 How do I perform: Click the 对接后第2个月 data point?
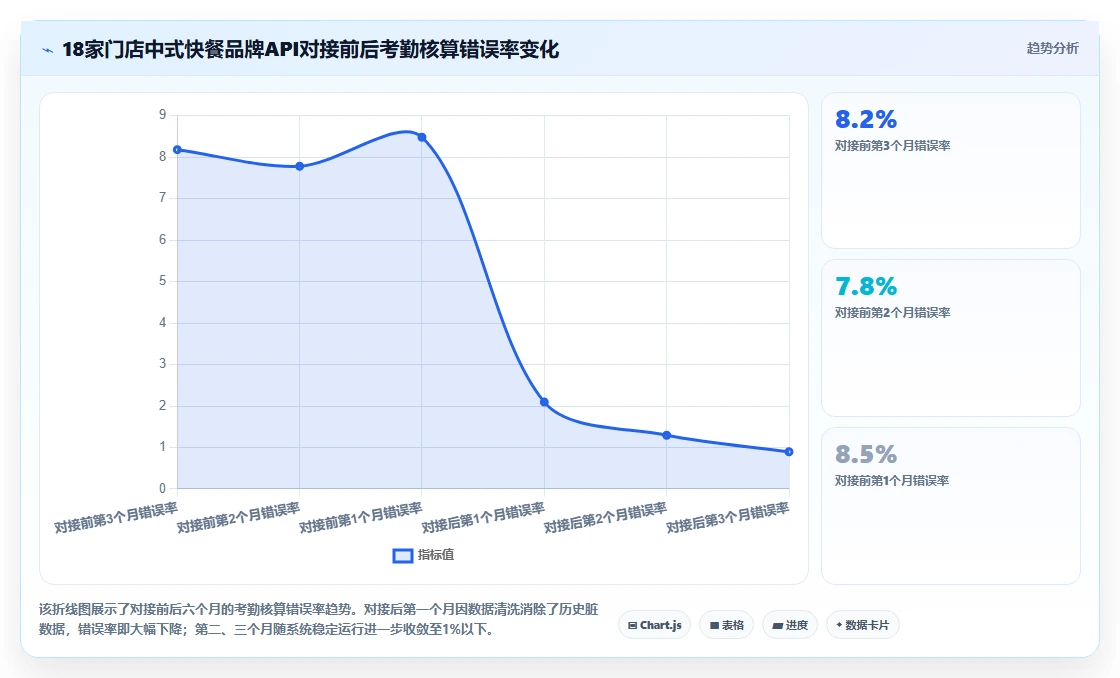pos(666,435)
